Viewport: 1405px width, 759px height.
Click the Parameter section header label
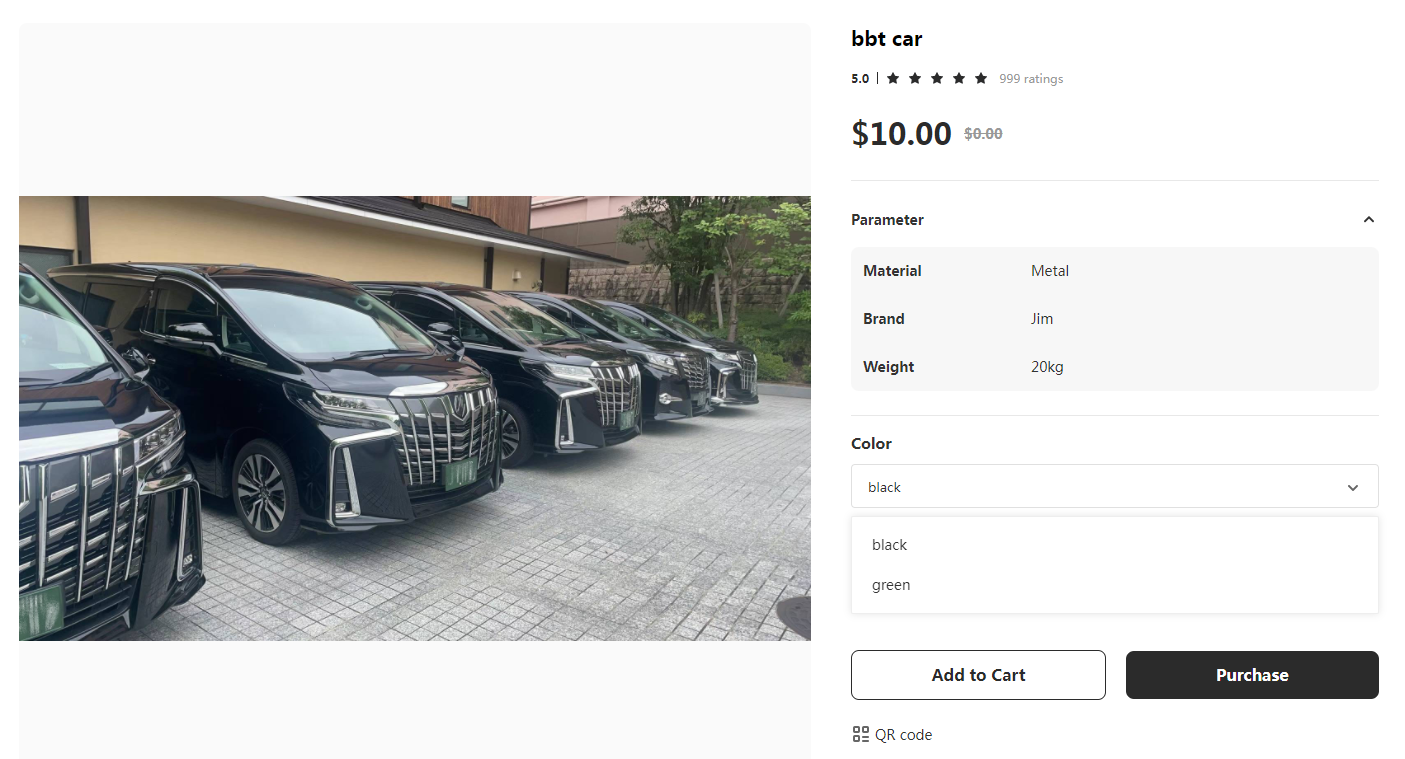coord(887,220)
